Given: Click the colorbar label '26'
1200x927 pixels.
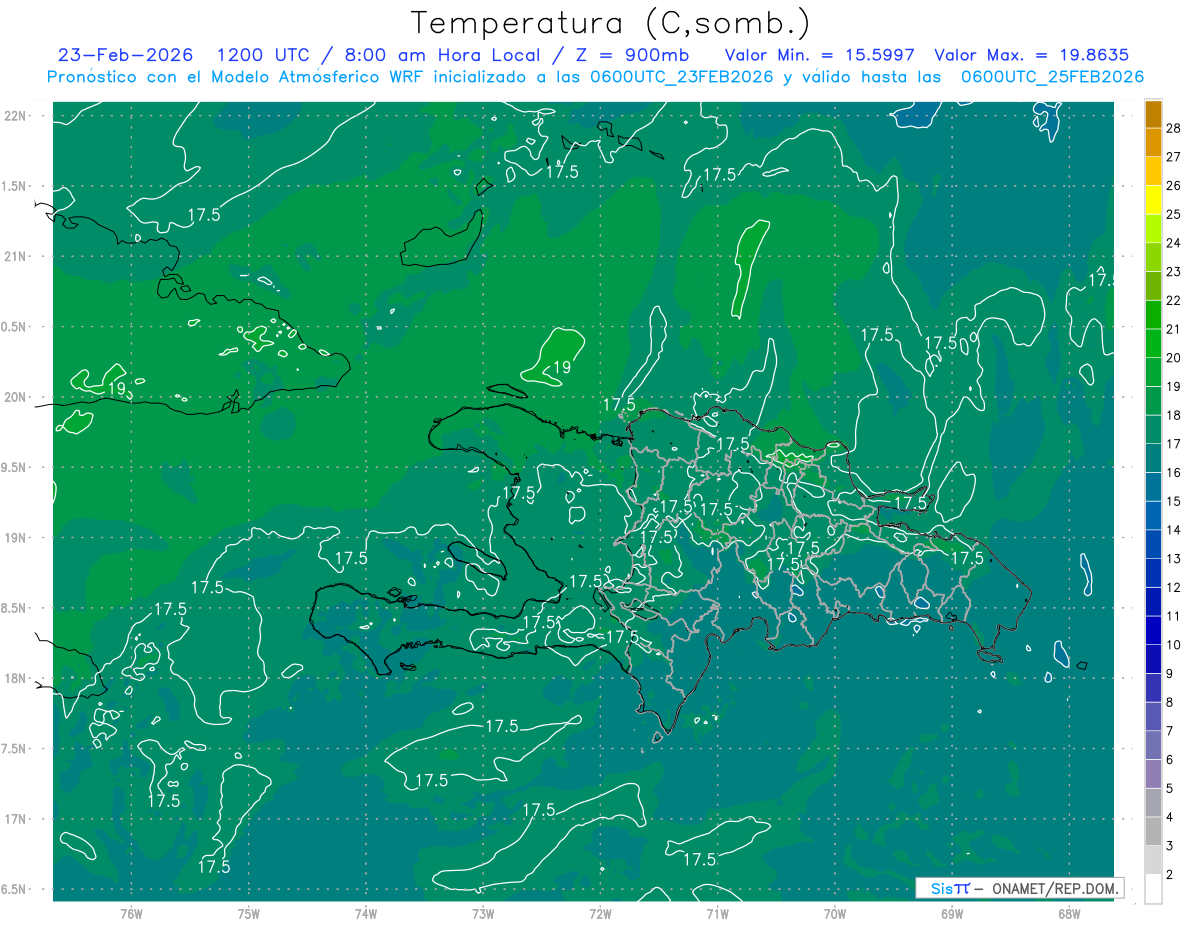Looking at the screenshot, I should [x=1173, y=186].
